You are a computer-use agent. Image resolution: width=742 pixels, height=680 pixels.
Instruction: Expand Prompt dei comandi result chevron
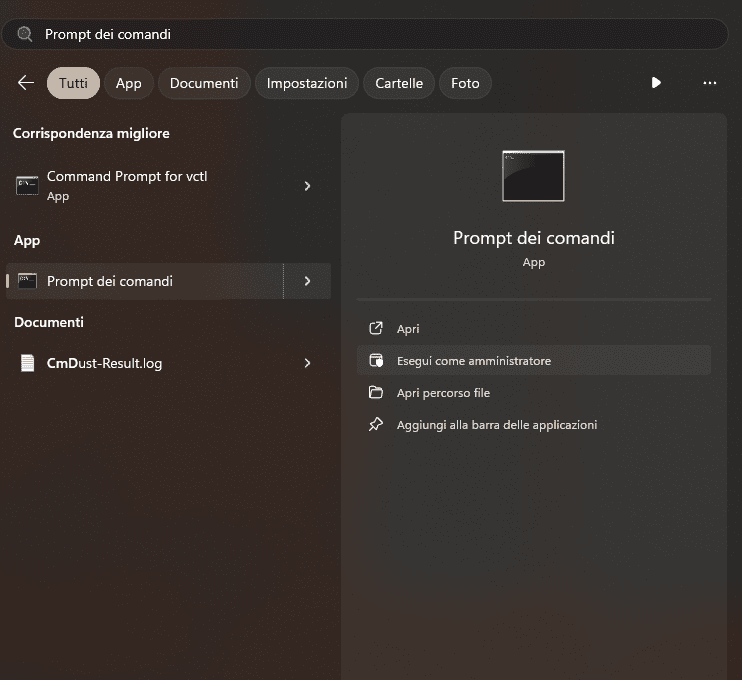click(x=307, y=281)
